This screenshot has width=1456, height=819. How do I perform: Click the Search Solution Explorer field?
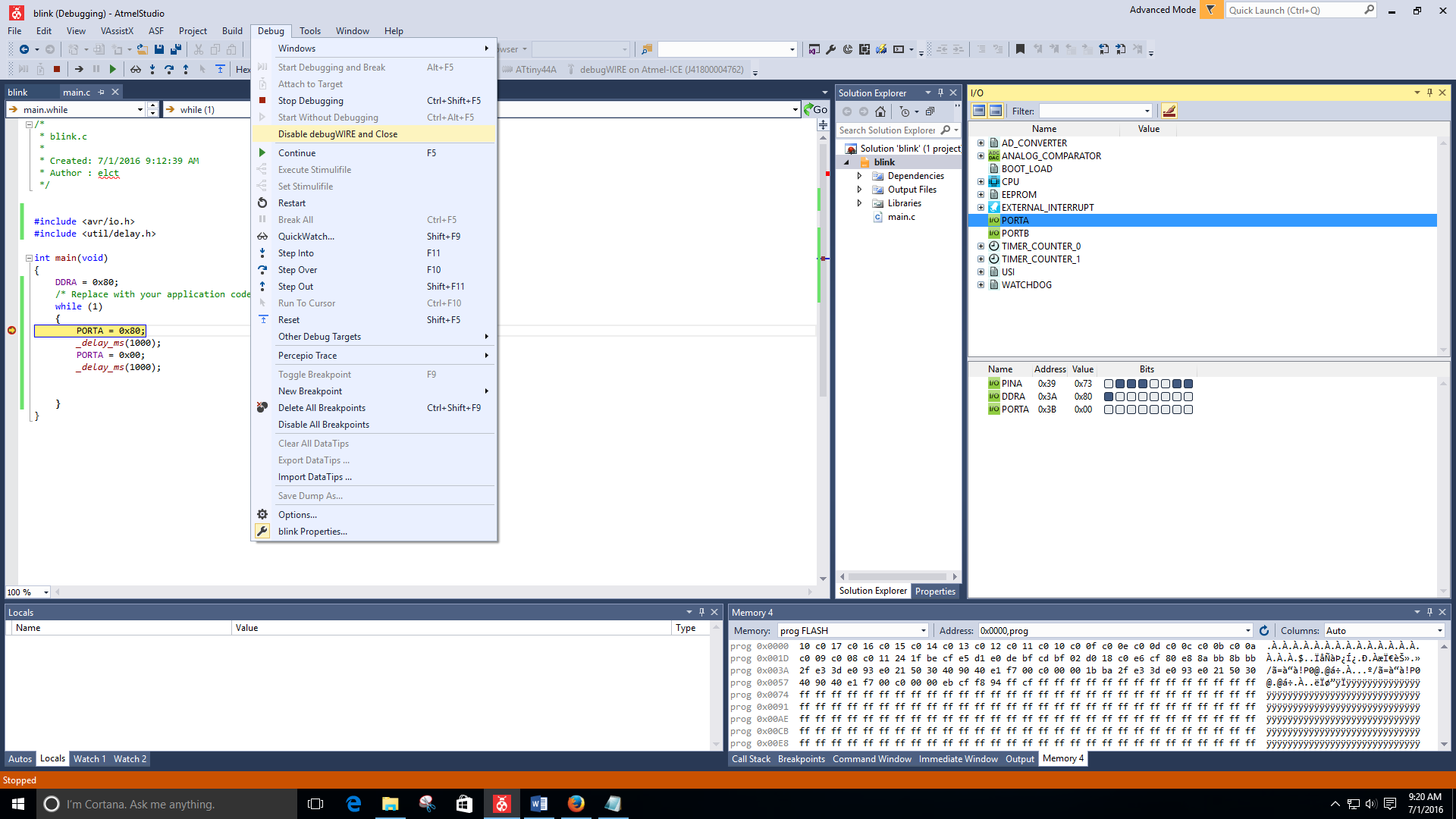coord(888,130)
